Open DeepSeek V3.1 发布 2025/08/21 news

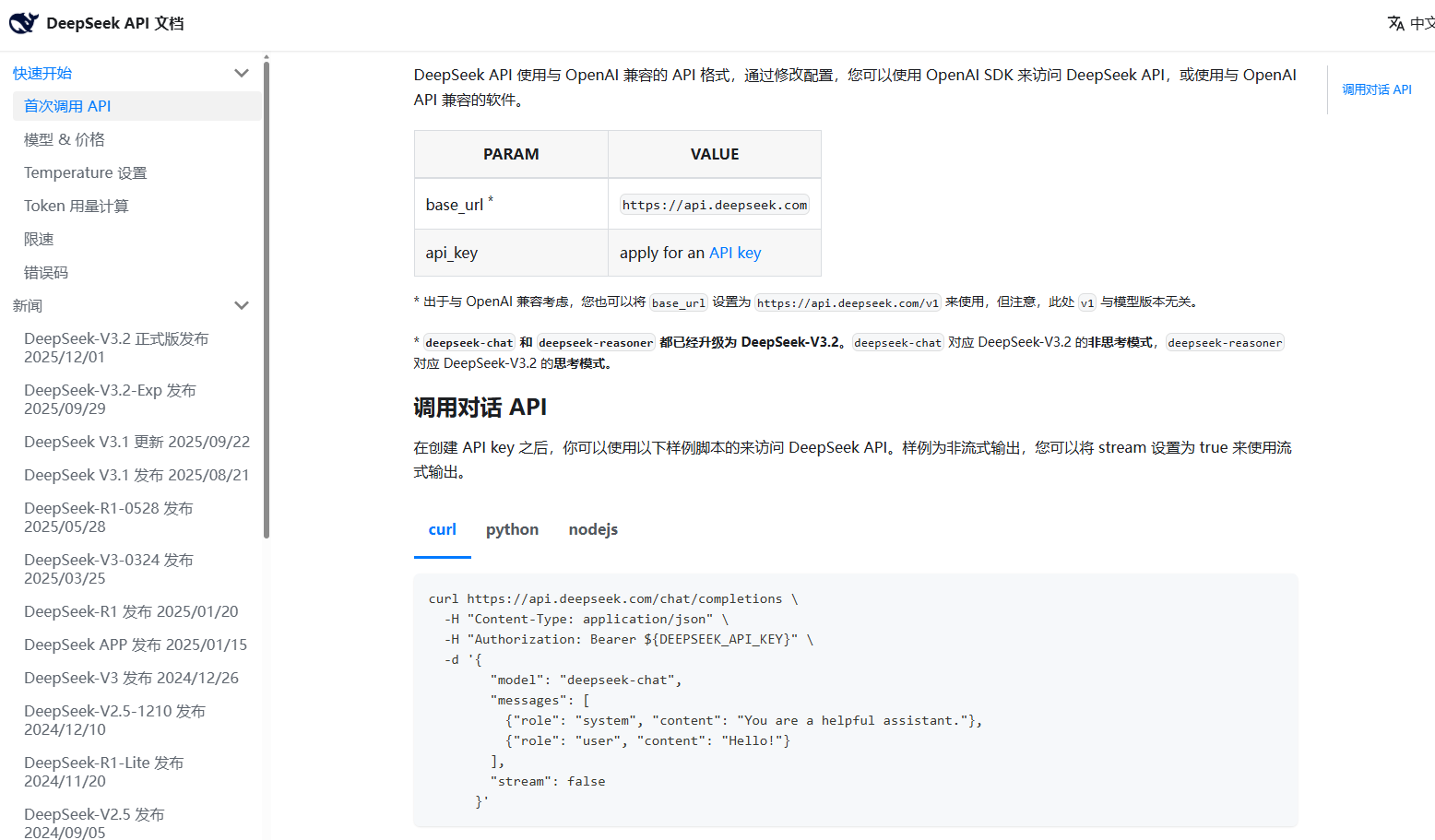click(137, 475)
